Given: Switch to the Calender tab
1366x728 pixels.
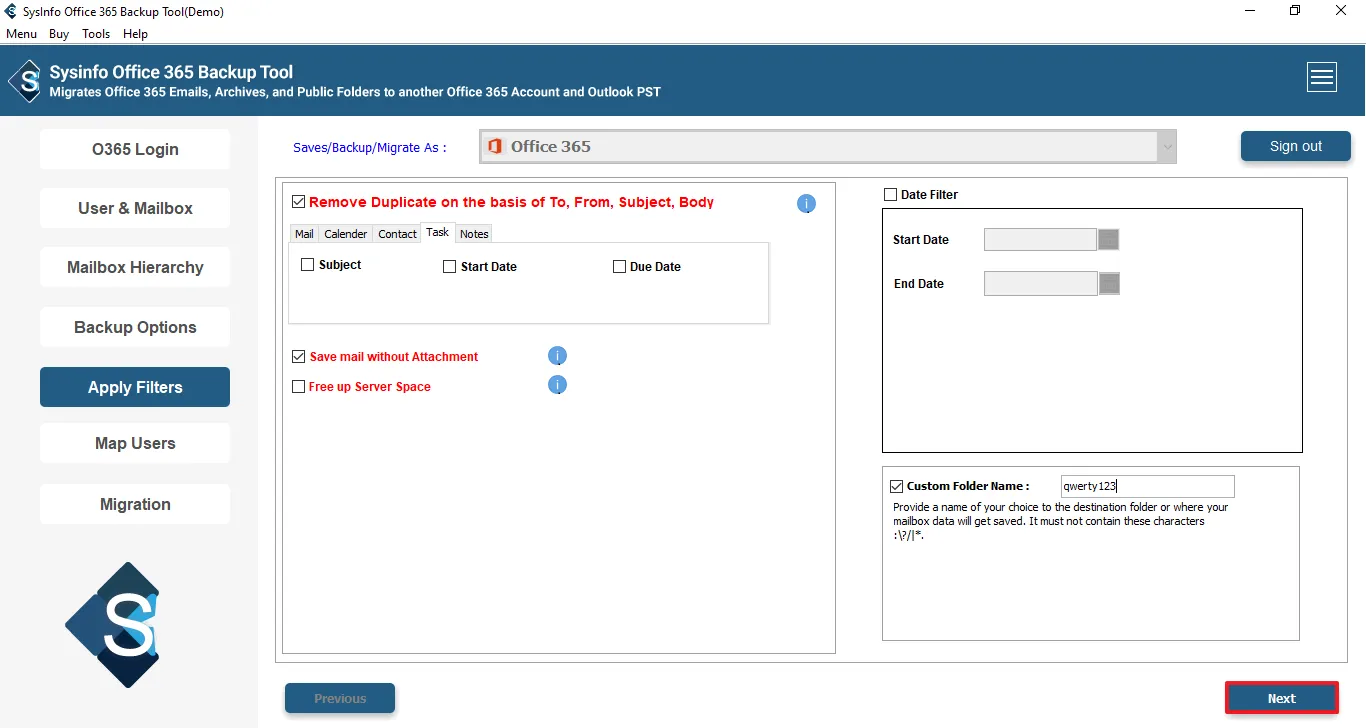Looking at the screenshot, I should [345, 234].
